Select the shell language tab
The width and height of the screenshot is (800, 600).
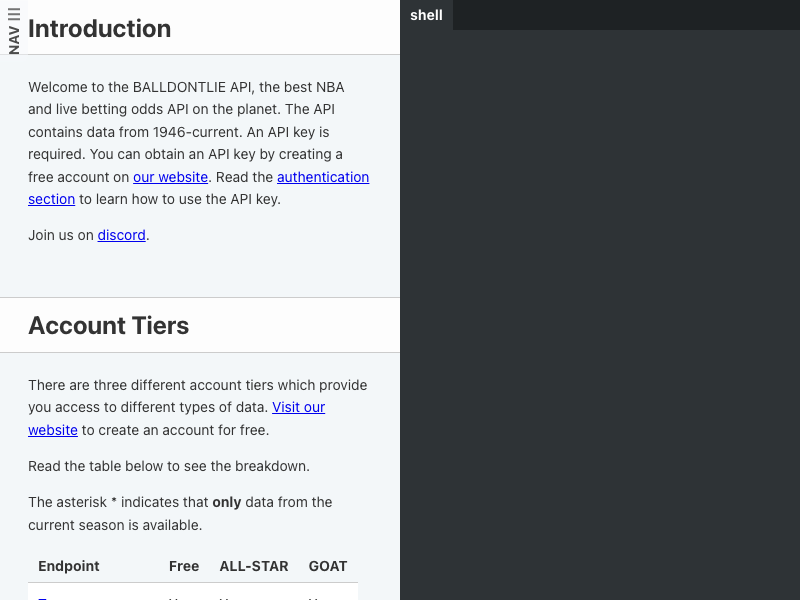click(426, 15)
